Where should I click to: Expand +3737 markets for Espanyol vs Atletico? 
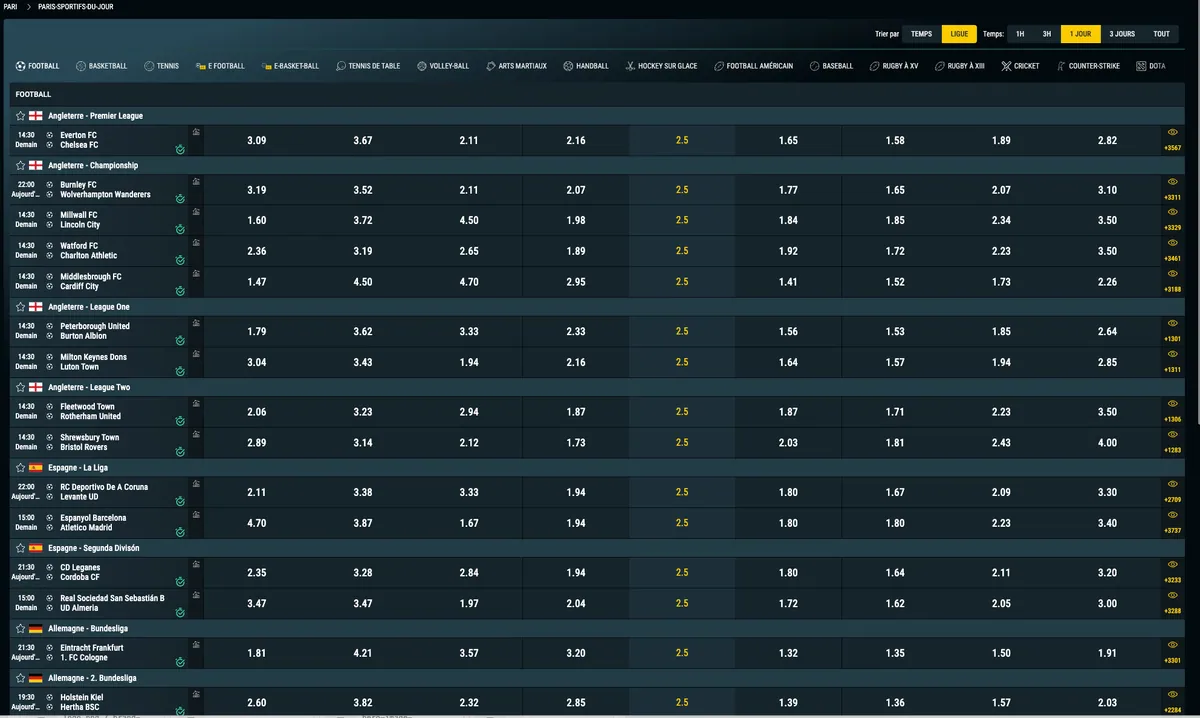pos(1173,531)
